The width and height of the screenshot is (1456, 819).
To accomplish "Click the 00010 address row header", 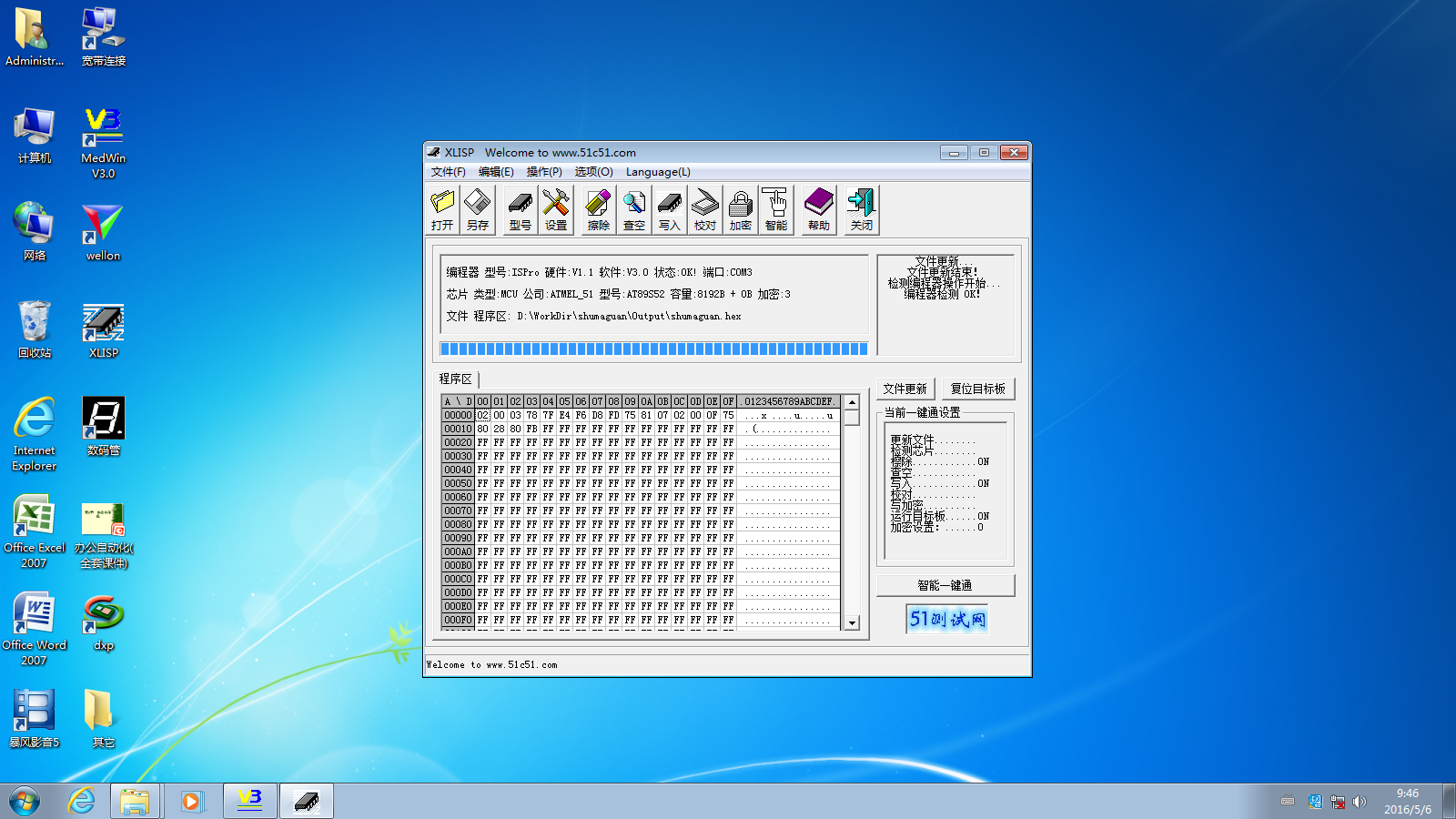I will click(458, 429).
